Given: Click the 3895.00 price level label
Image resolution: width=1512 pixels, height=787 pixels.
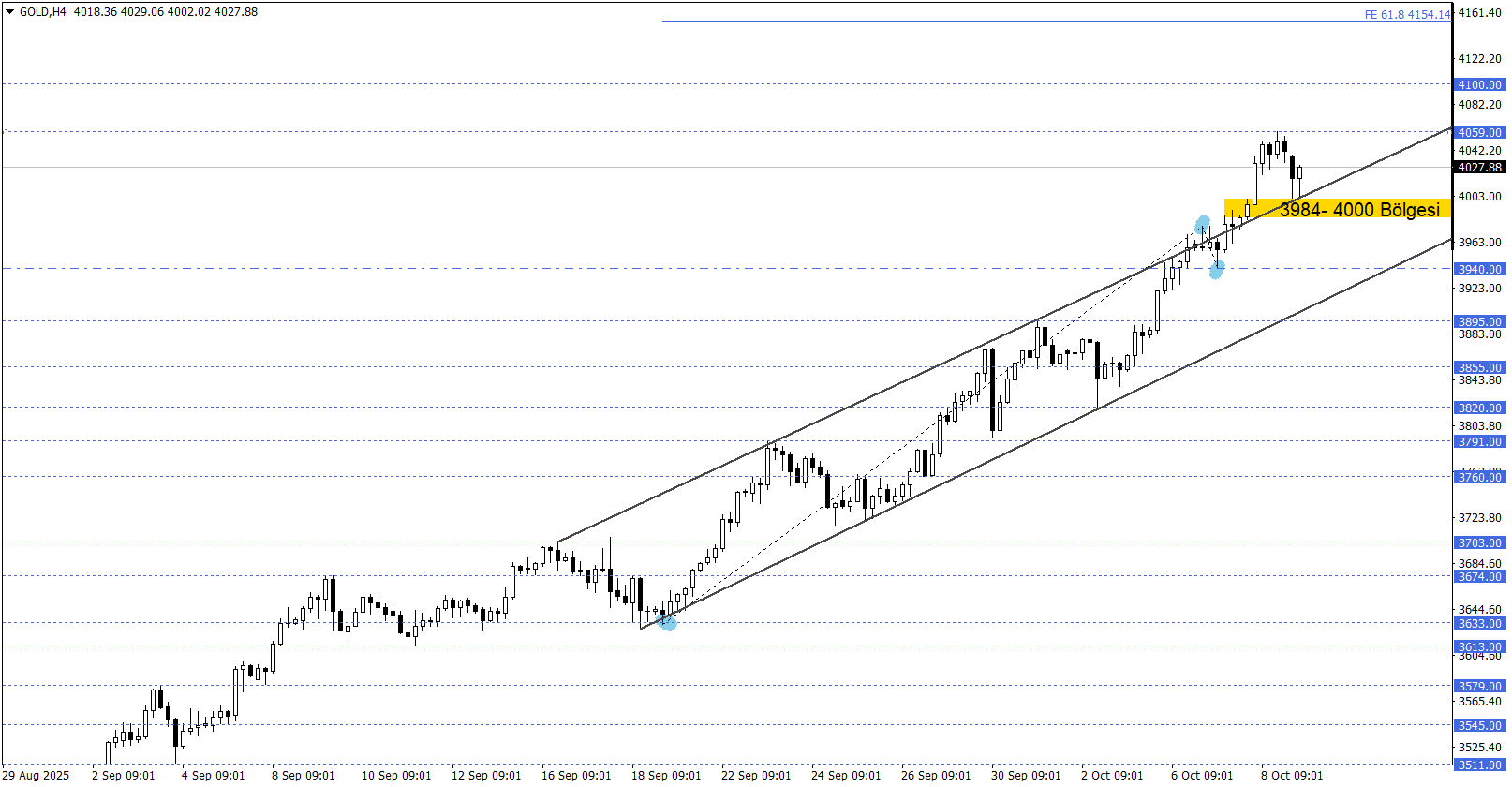Looking at the screenshot, I should pyautogui.click(x=1479, y=322).
